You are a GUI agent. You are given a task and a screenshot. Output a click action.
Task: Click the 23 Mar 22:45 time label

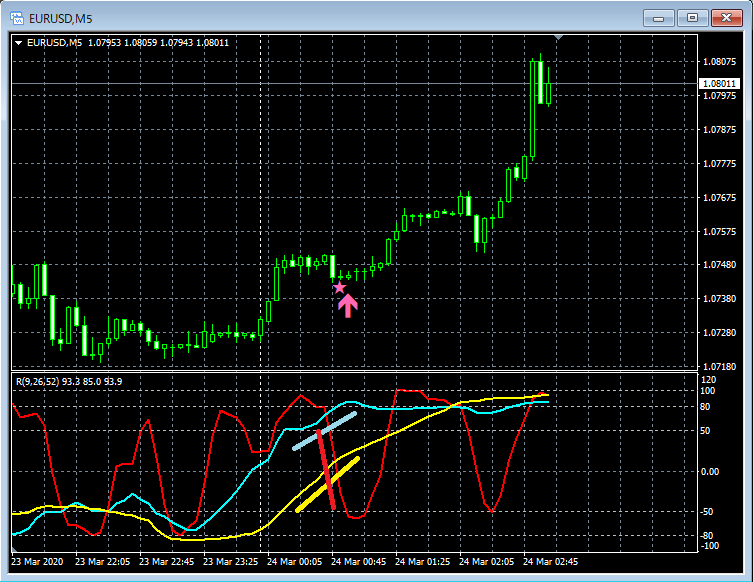[x=166, y=561]
